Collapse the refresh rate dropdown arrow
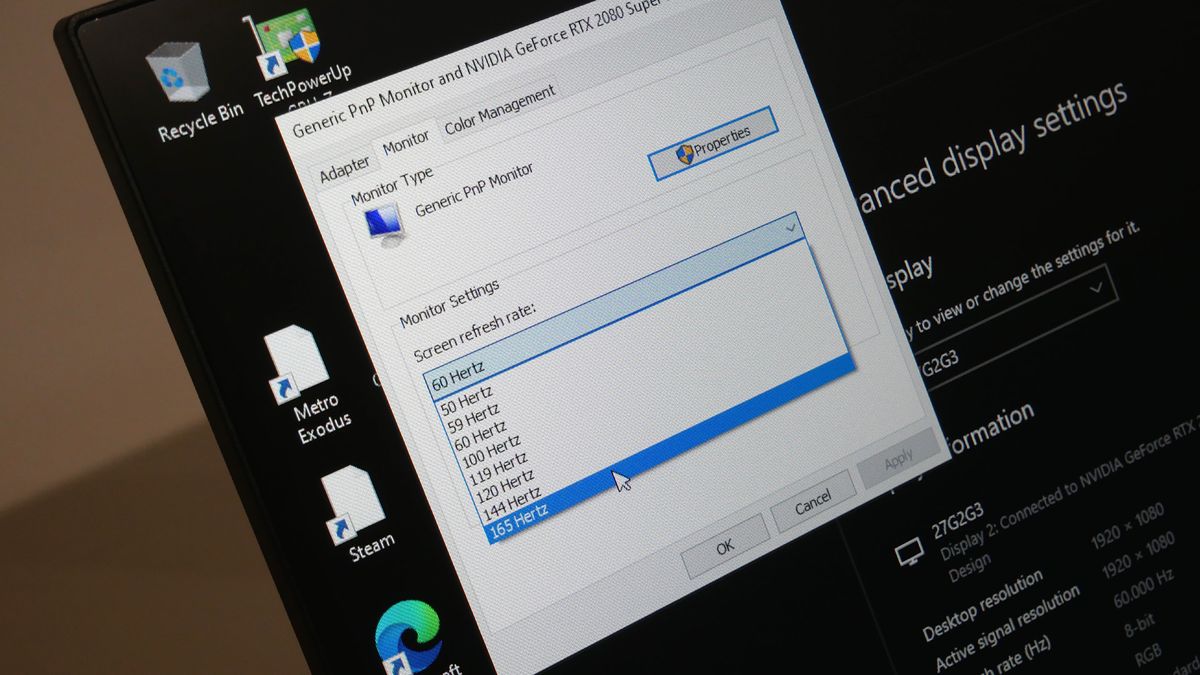This screenshot has height=675, width=1200. [791, 229]
